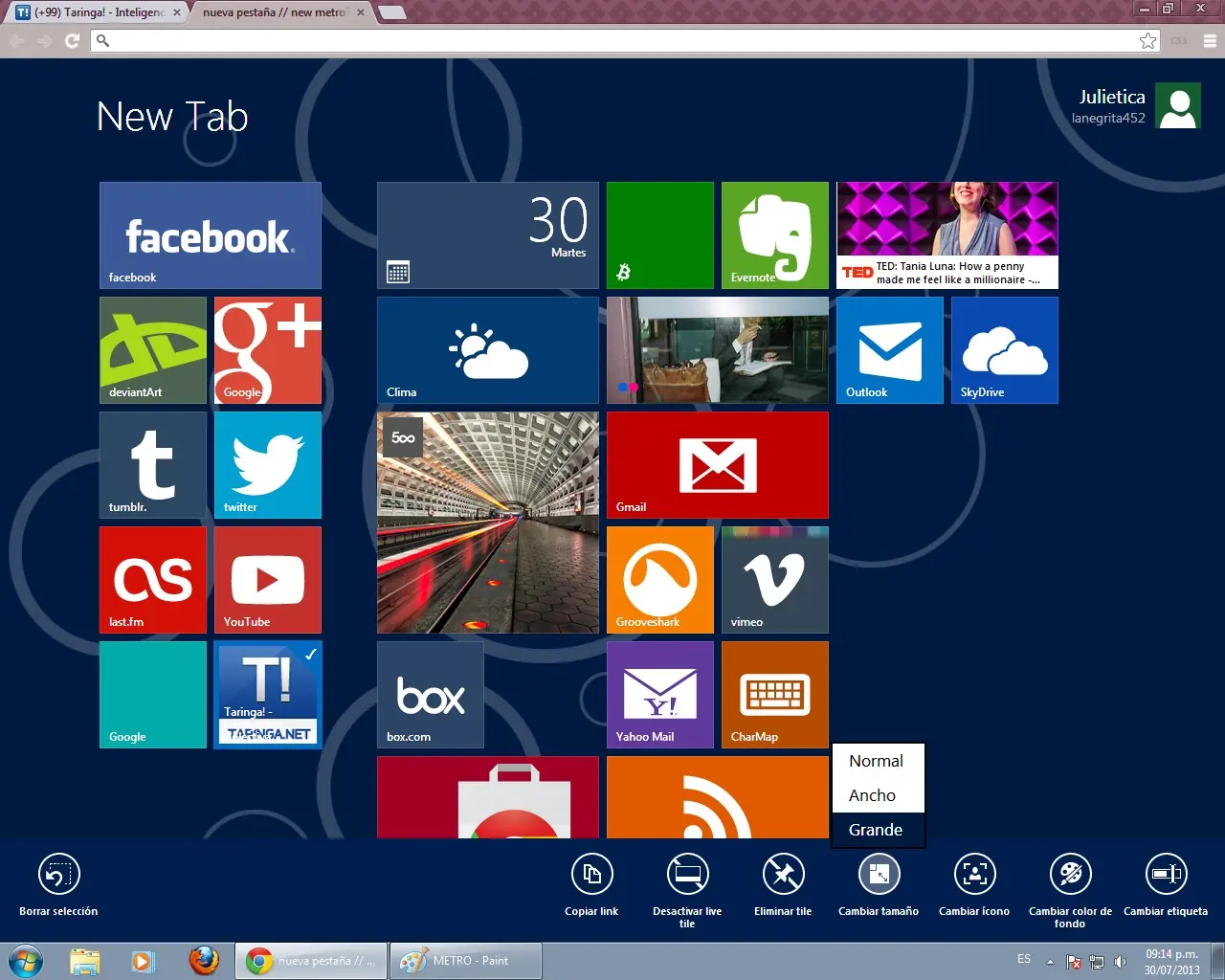Open the Chrome Web Store tile
This screenshot has width=1225, height=980.
[x=488, y=797]
